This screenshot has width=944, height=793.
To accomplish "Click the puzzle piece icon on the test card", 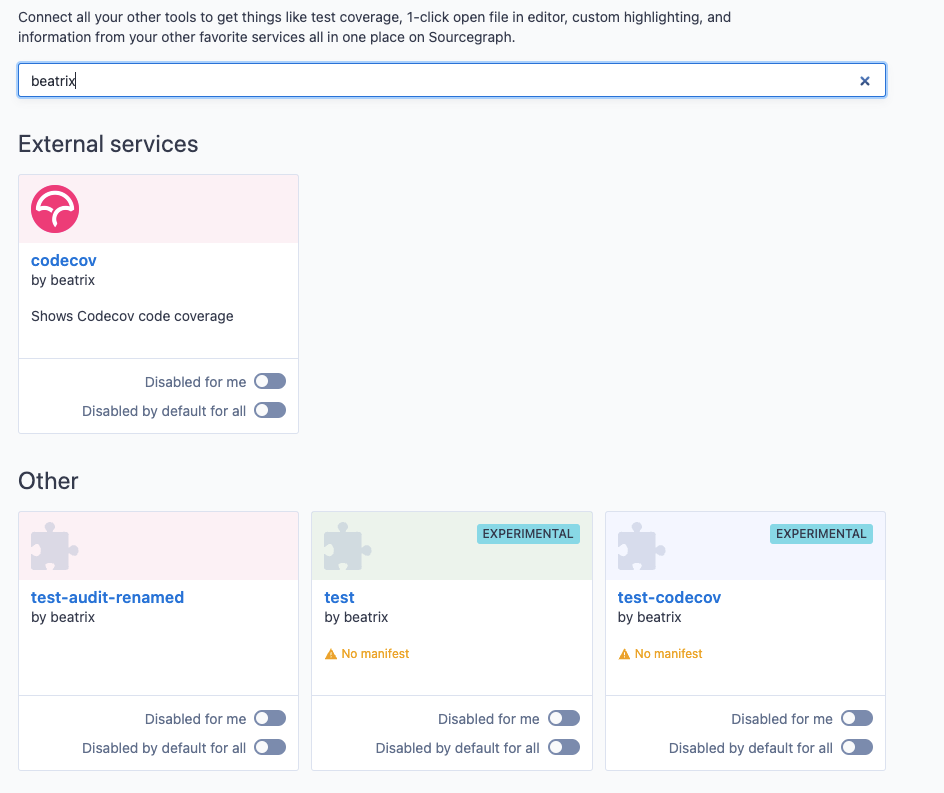I will [347, 546].
